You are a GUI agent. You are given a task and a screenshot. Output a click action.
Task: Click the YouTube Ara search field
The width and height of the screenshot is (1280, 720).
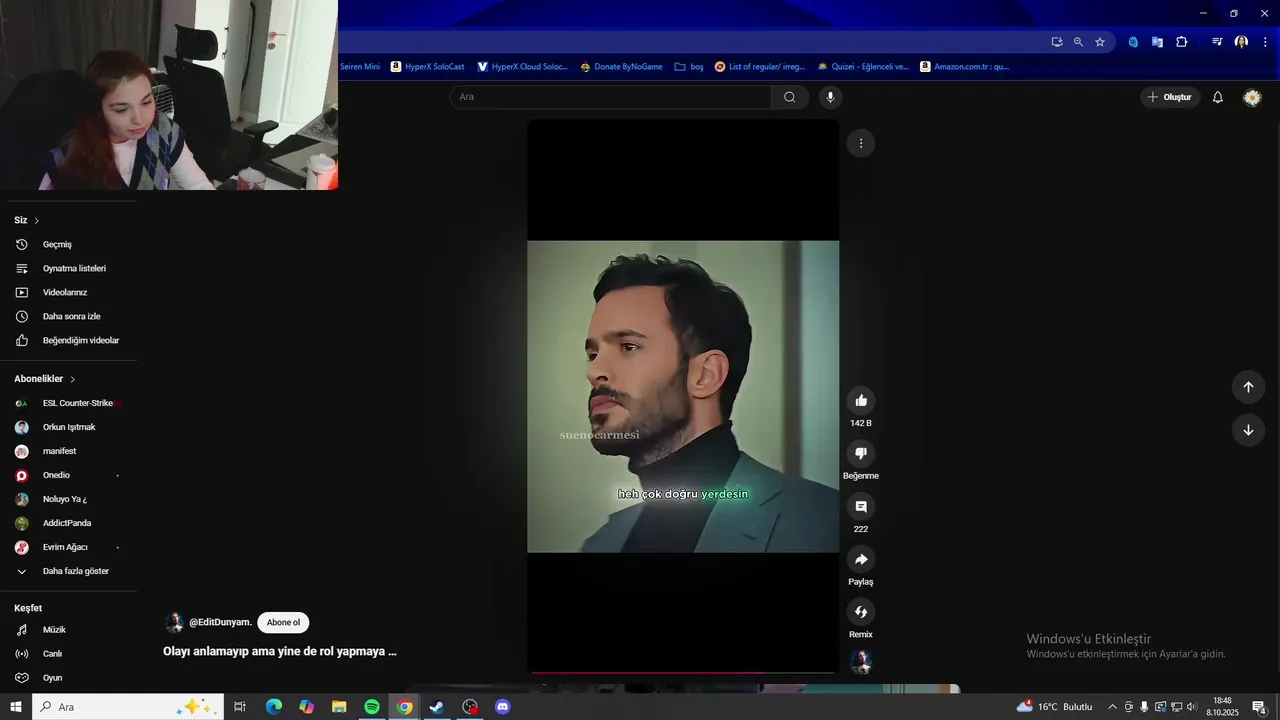[x=610, y=97]
